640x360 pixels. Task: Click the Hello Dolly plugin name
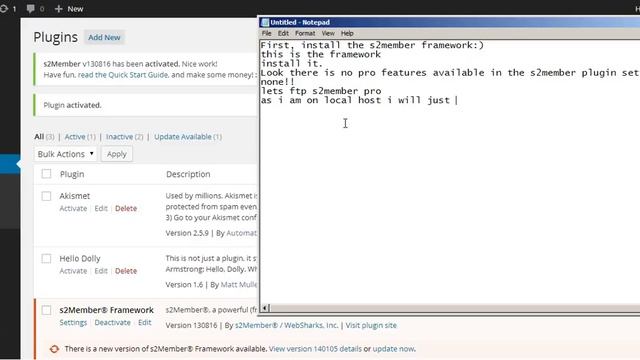80,258
